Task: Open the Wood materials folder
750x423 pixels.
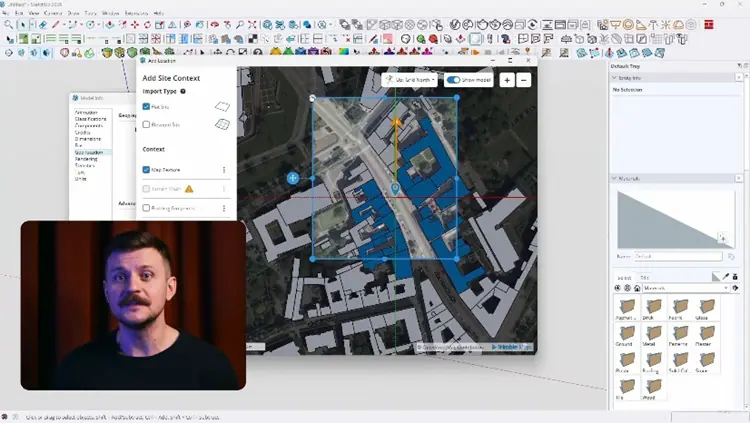Action: coord(653,389)
